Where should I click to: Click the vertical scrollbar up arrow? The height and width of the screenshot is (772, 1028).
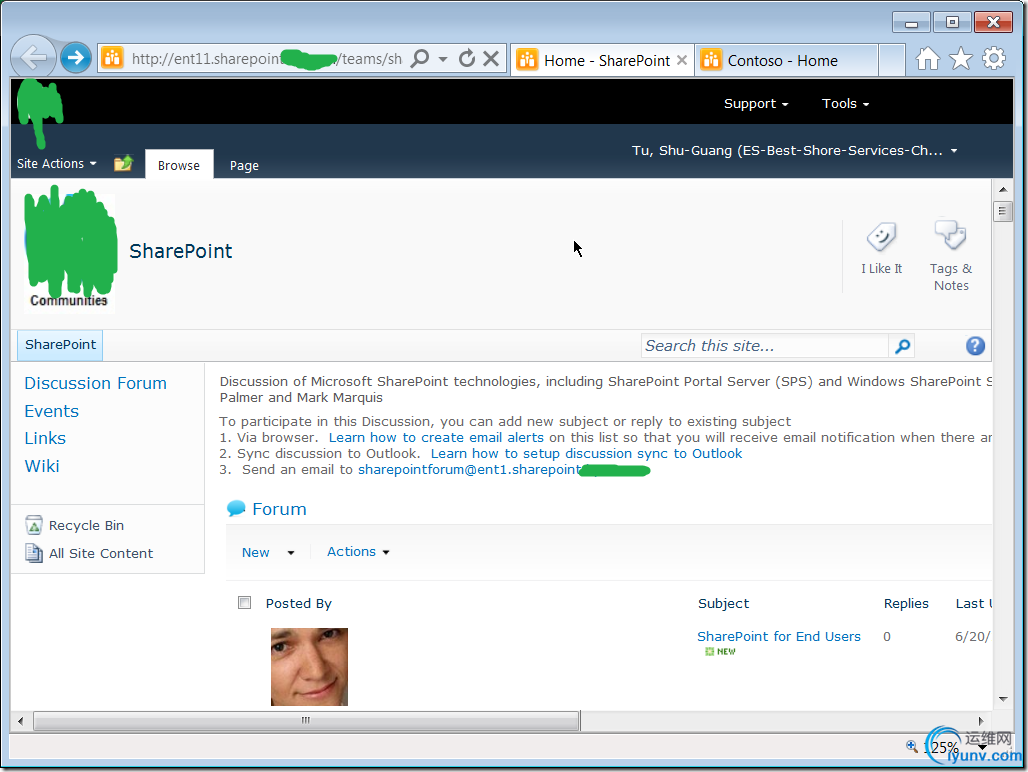click(1002, 190)
